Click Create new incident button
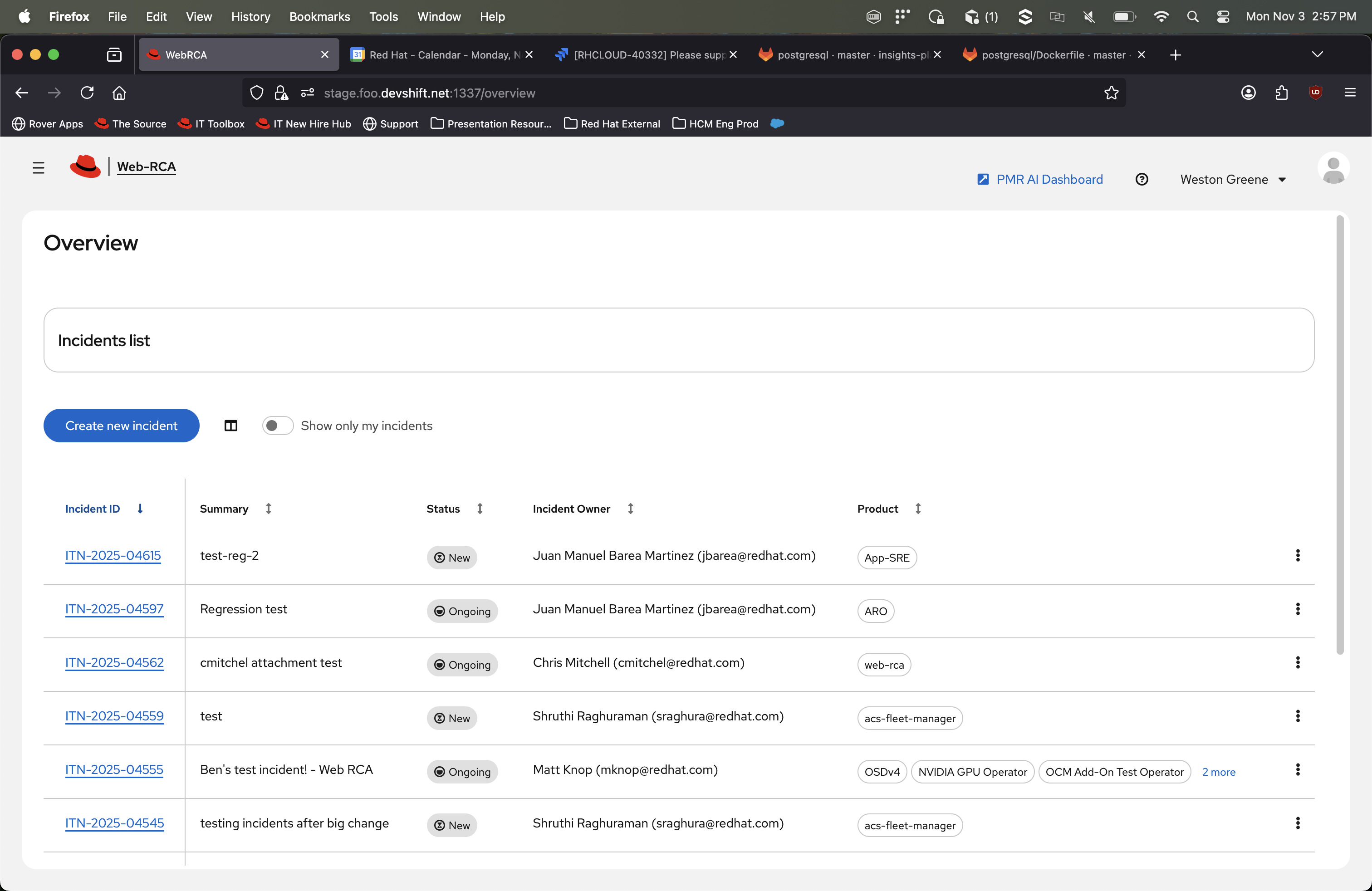 121,426
